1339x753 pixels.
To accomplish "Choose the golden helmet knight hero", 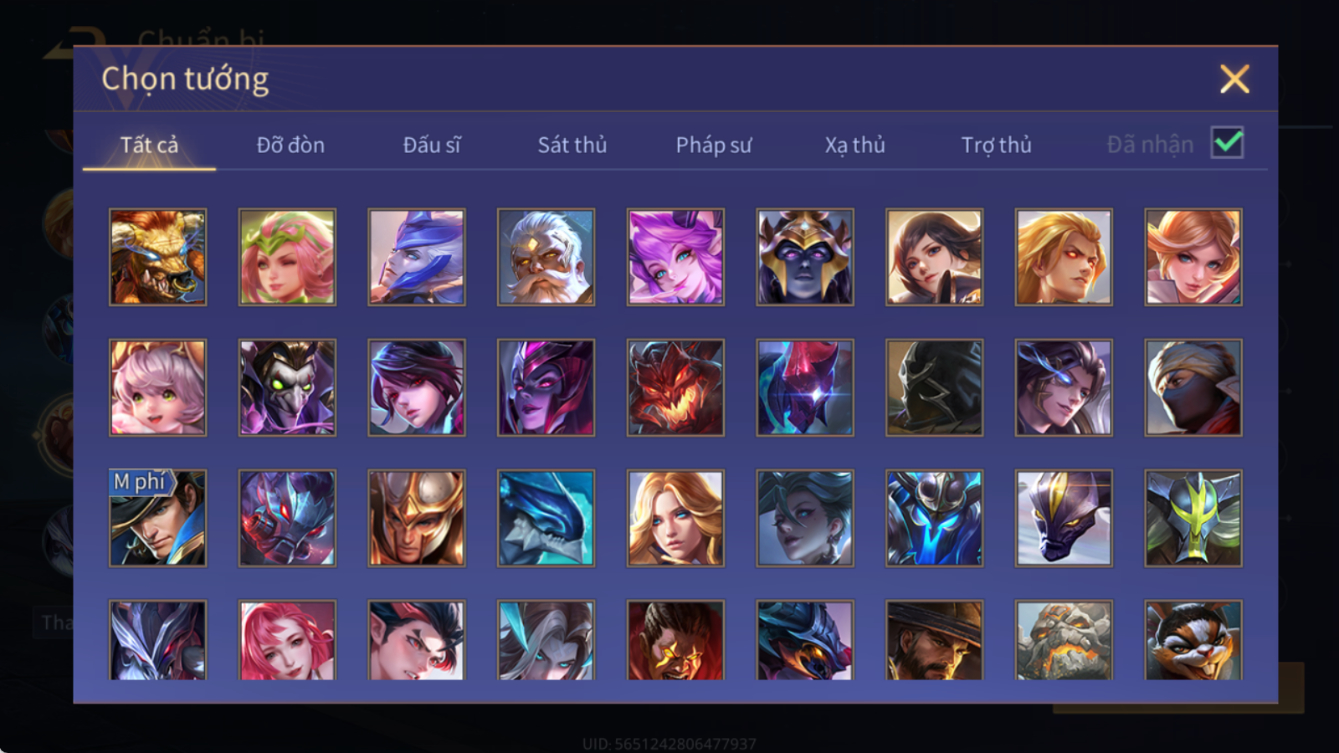I will pyautogui.click(x=416, y=519).
